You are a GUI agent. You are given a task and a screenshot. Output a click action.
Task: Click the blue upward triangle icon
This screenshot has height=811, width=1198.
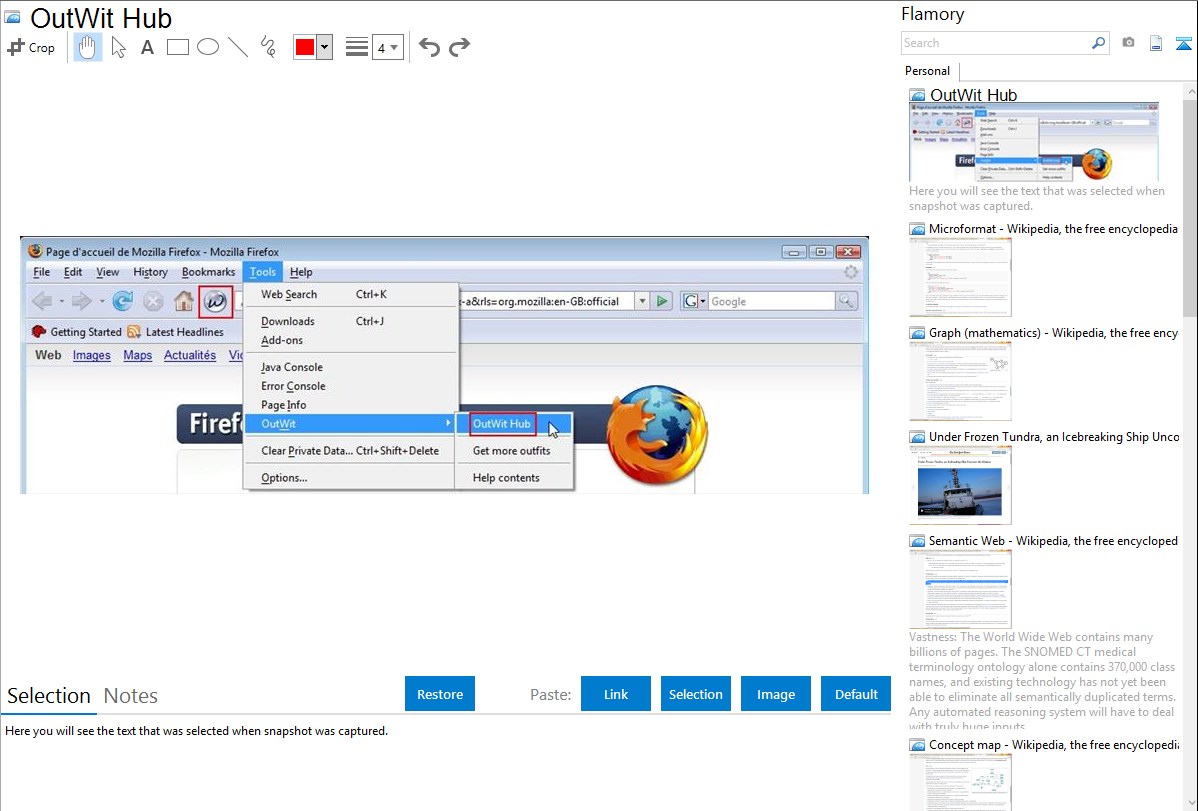point(1183,44)
